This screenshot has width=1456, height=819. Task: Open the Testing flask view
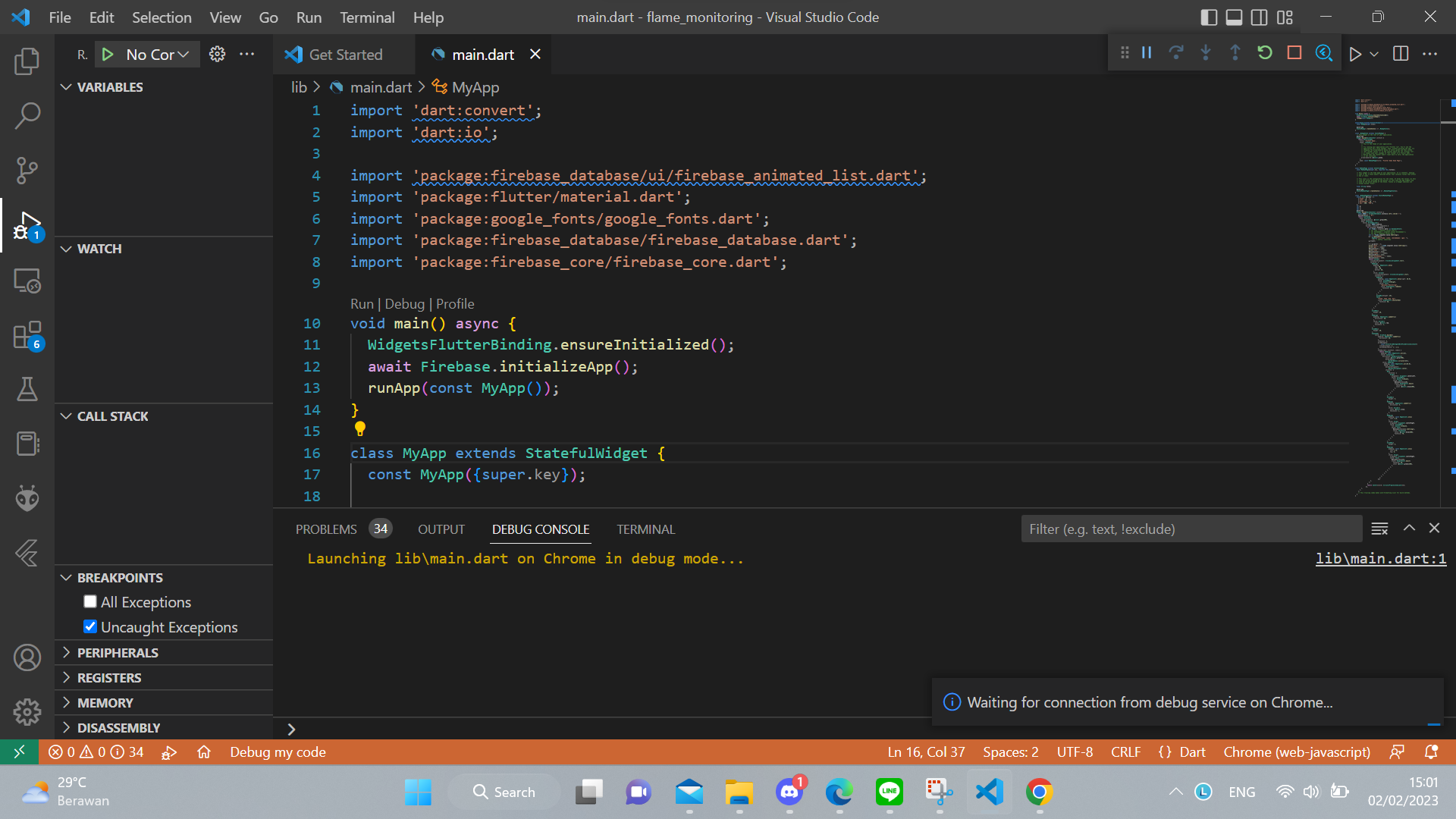pyautogui.click(x=27, y=390)
